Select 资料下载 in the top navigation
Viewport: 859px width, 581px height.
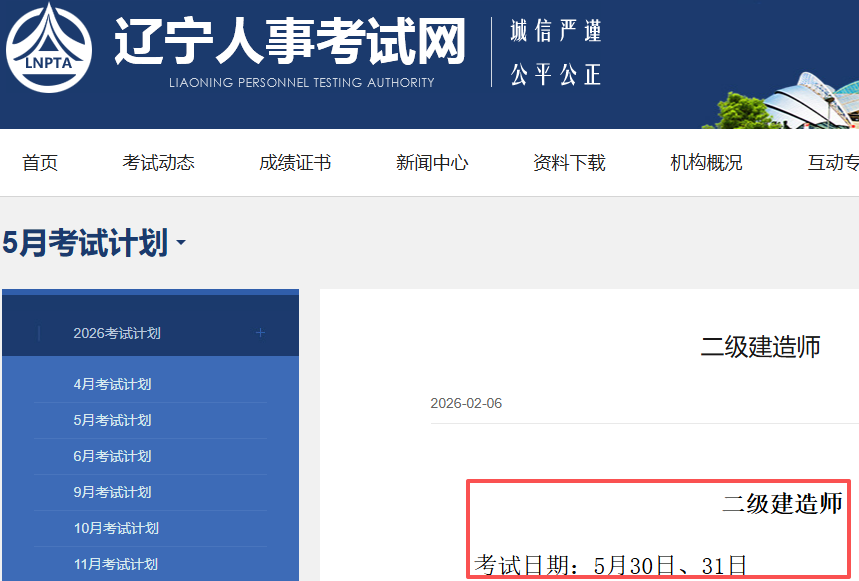coord(569,163)
